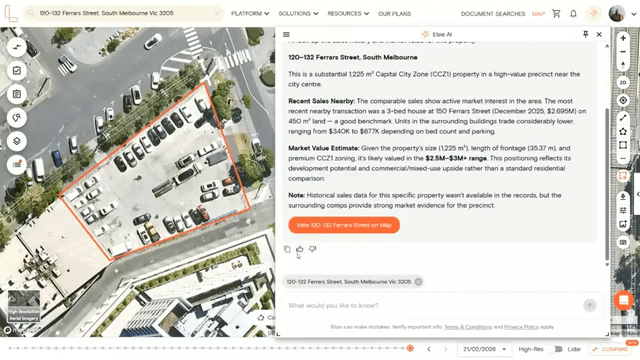The height and width of the screenshot is (360, 640).
Task: Center map on my location
Action: pos(623,100)
